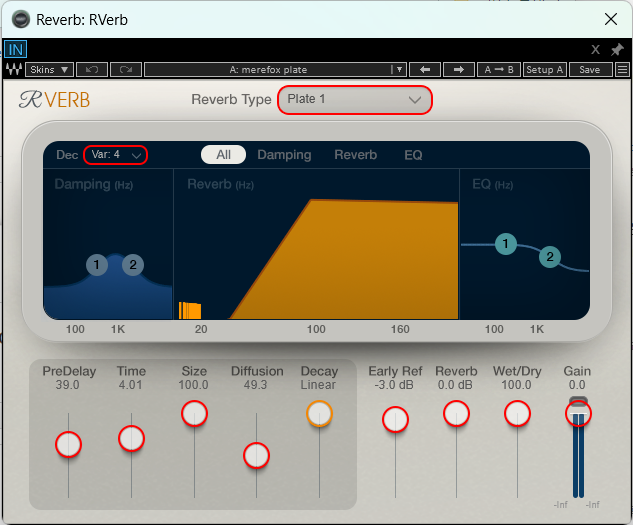This screenshot has width=633, height=525.
Task: Click the Diffusion value 49.3
Action: (256, 385)
